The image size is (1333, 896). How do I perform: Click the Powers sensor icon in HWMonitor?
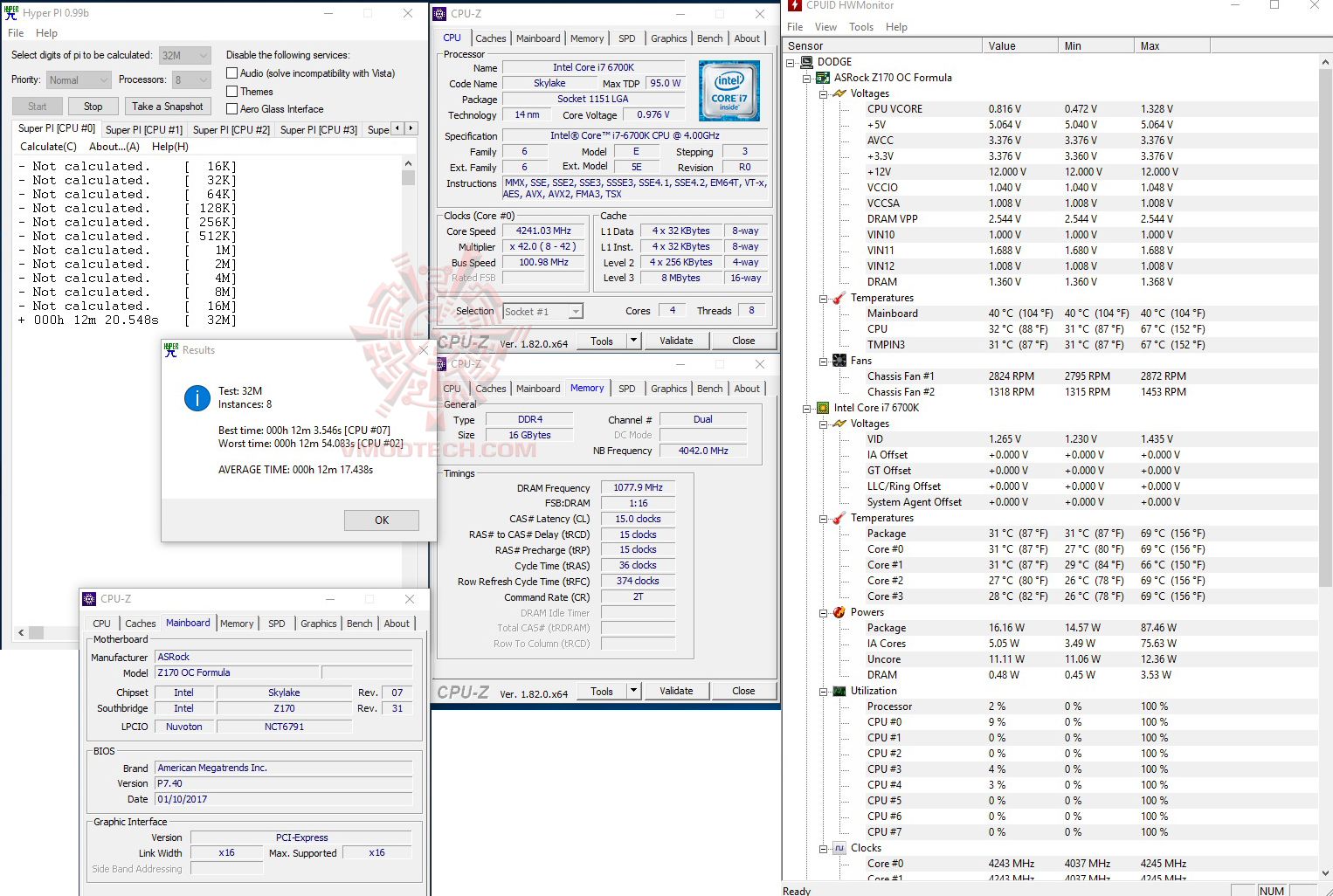coord(839,612)
